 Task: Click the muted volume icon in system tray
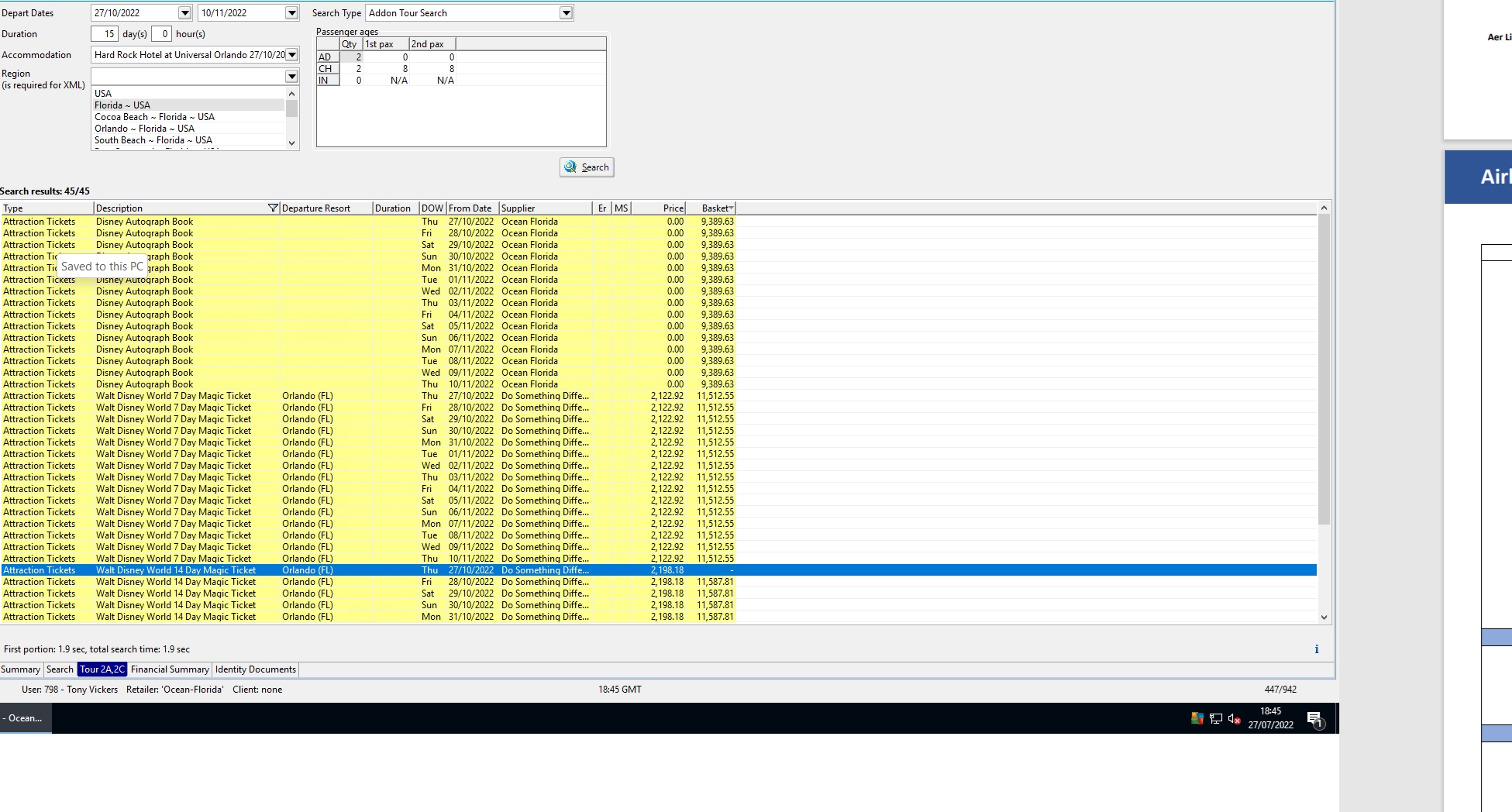pyautogui.click(x=1235, y=719)
